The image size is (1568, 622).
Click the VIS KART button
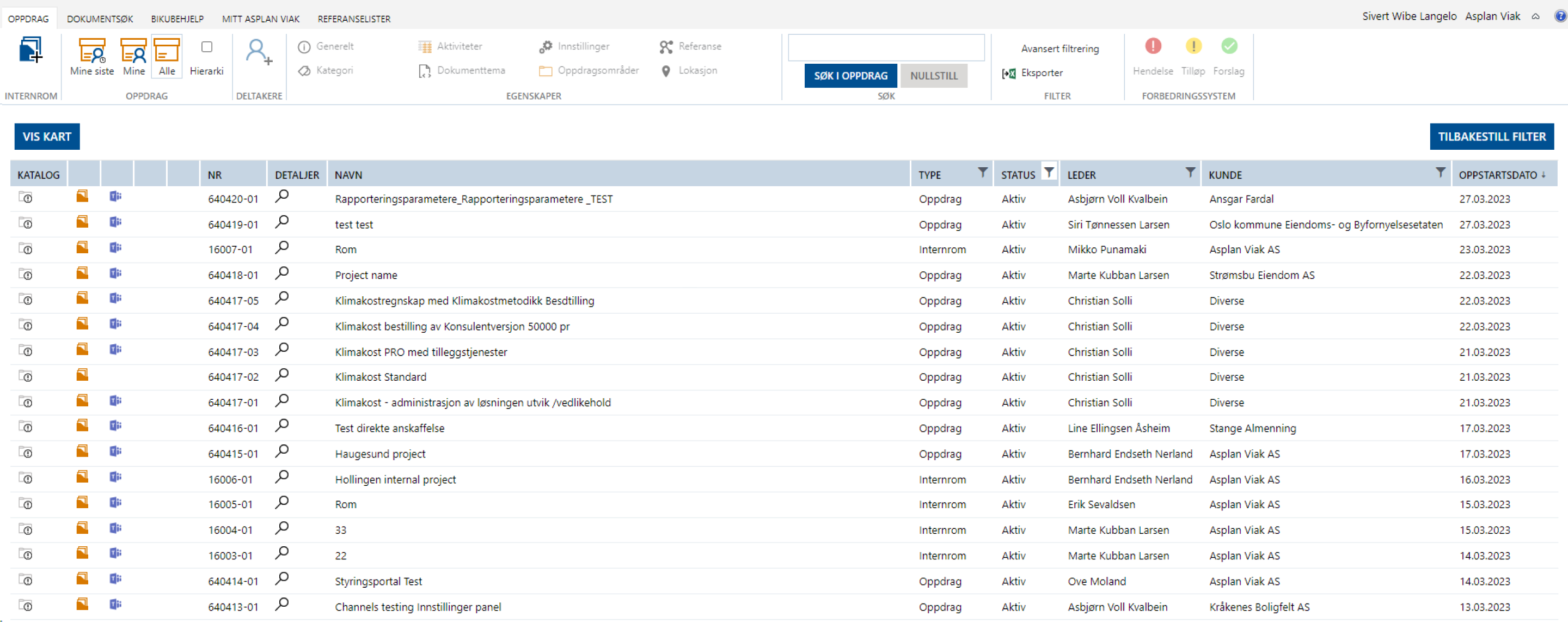[x=47, y=137]
